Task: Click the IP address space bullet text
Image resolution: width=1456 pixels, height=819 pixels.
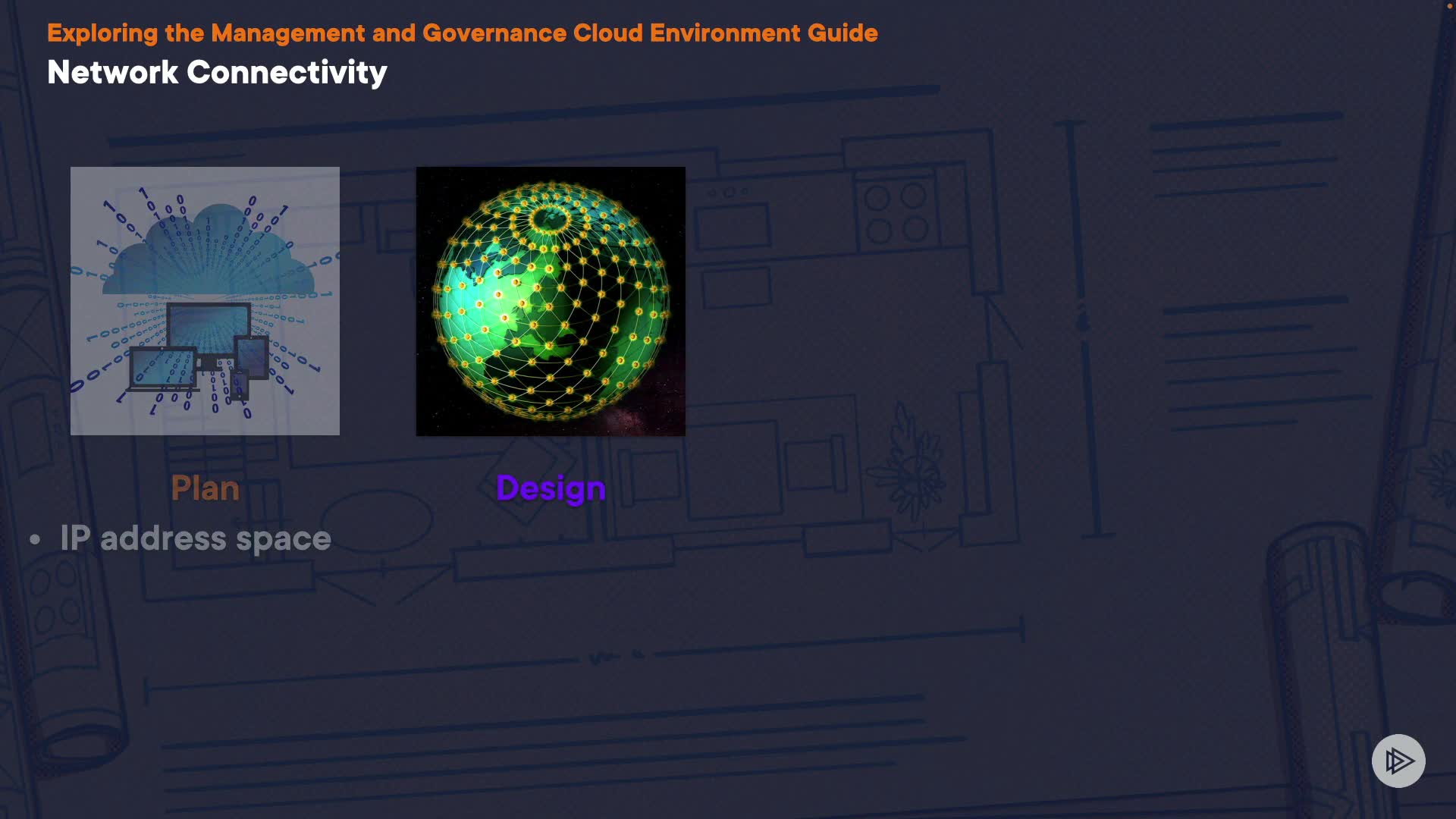Action: pyautogui.click(x=195, y=538)
